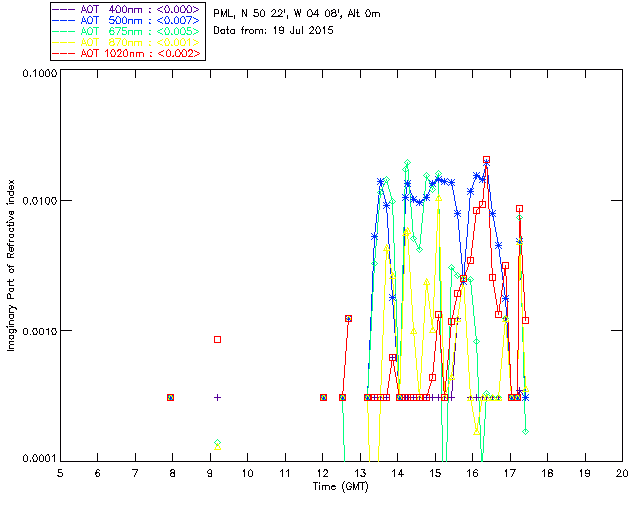Click the 0.0010 y-axis tick label

click(x=37, y=331)
